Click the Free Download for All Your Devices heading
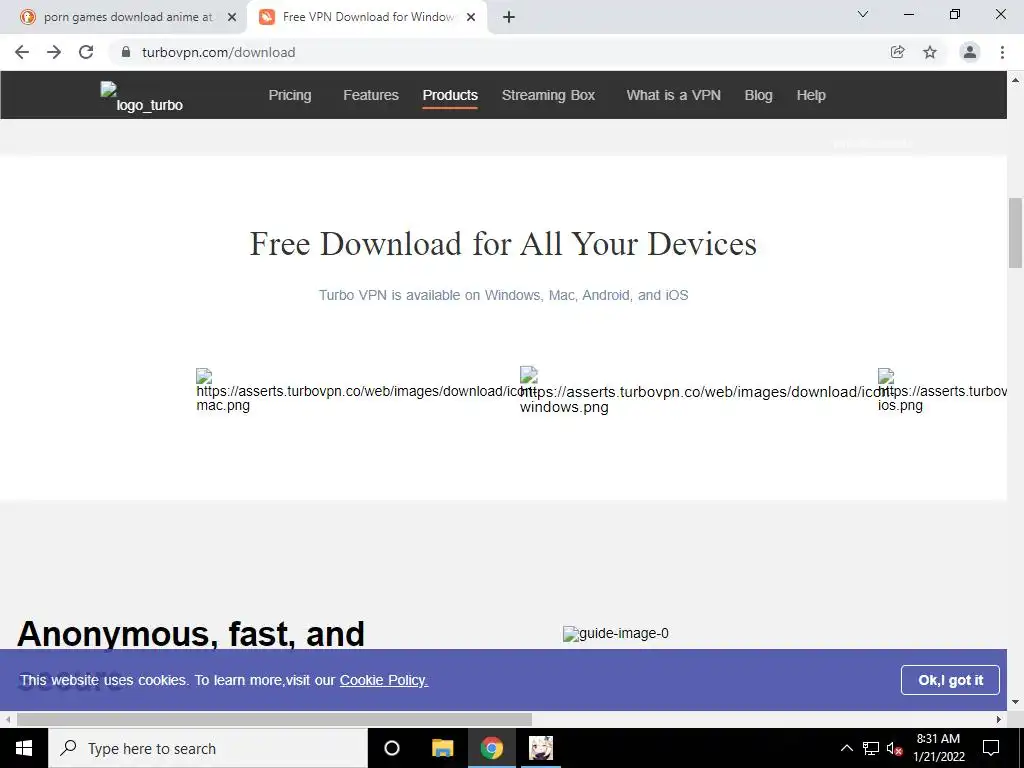This screenshot has height=768, width=1024. coord(503,244)
